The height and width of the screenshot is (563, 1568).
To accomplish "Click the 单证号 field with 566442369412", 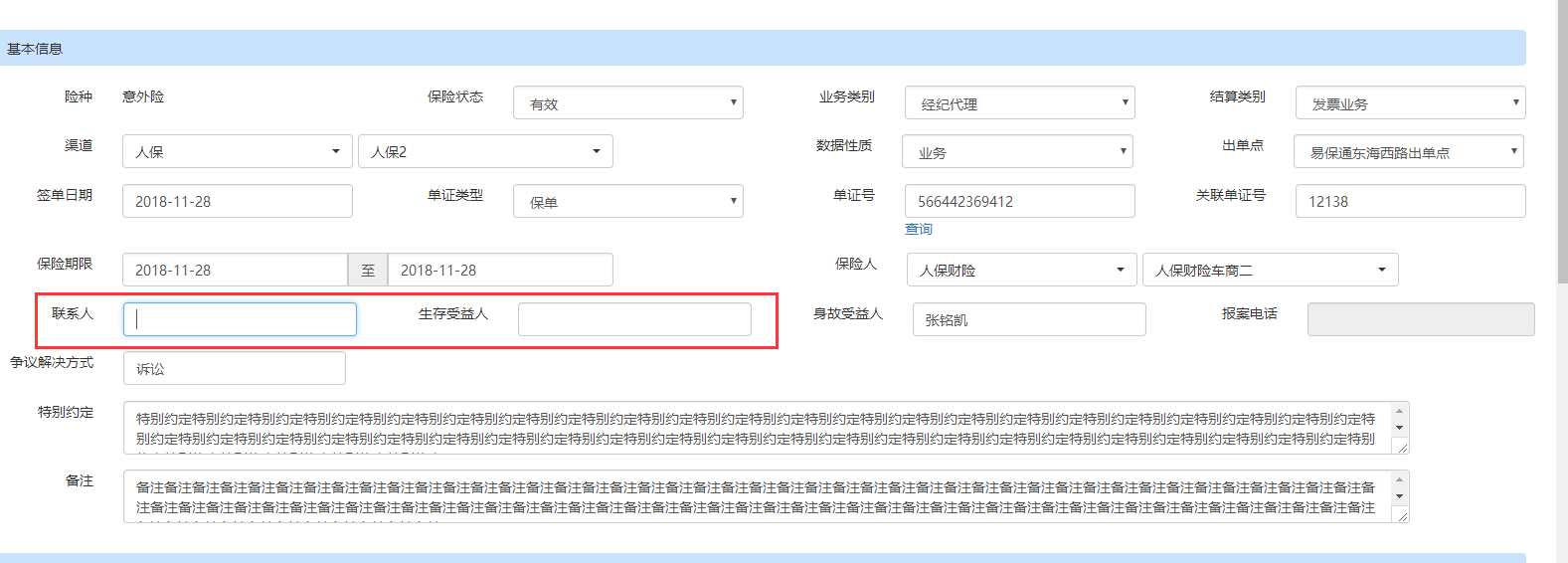I will tap(1019, 201).
